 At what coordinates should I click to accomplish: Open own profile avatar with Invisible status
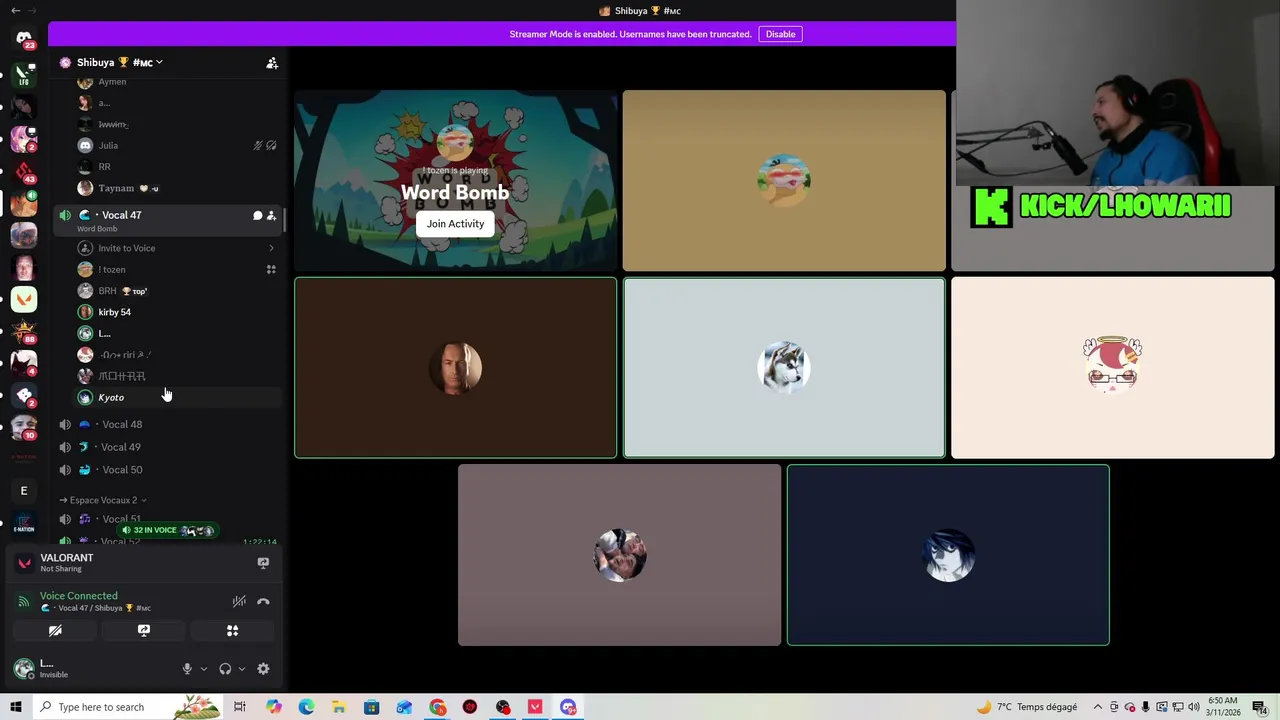point(24,669)
